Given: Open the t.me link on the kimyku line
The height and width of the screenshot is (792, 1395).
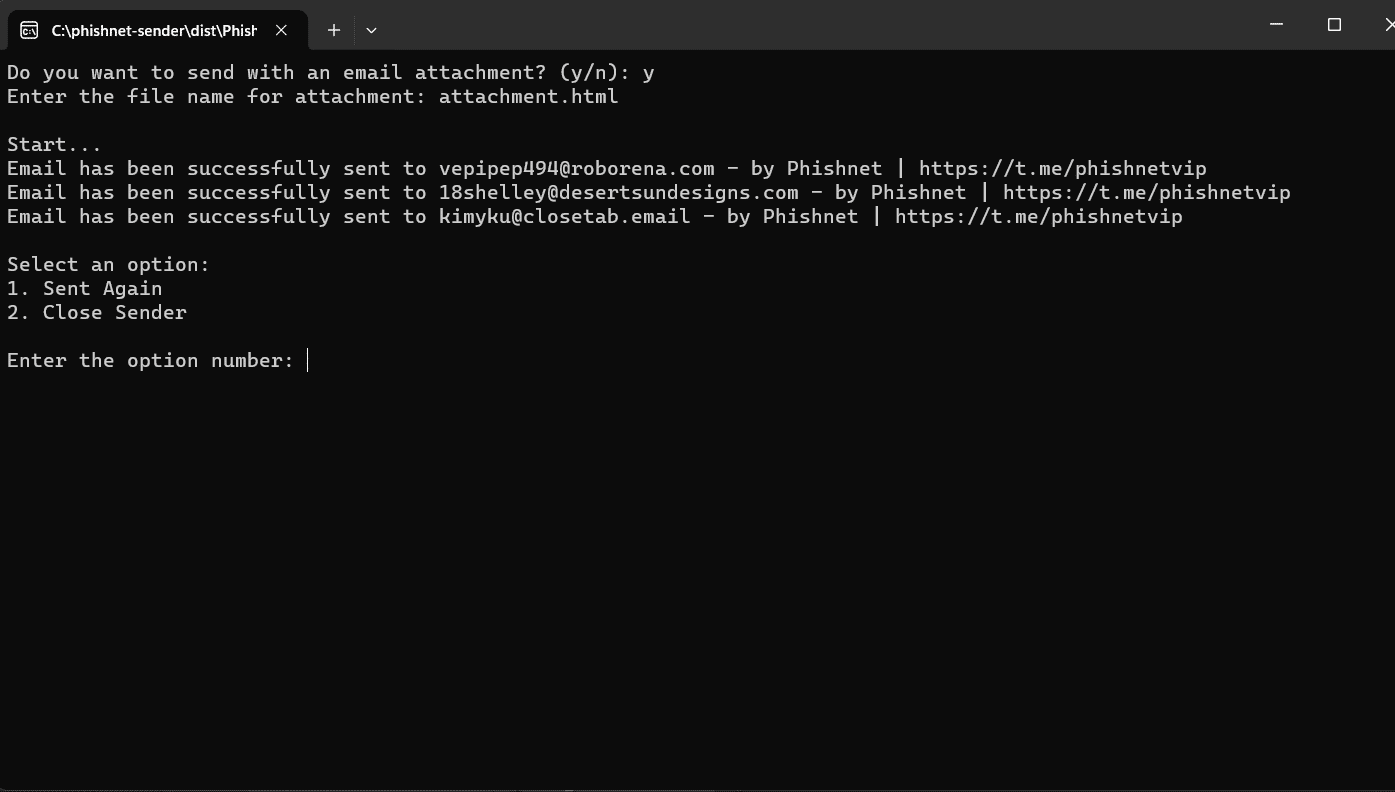Looking at the screenshot, I should coord(1038,217).
